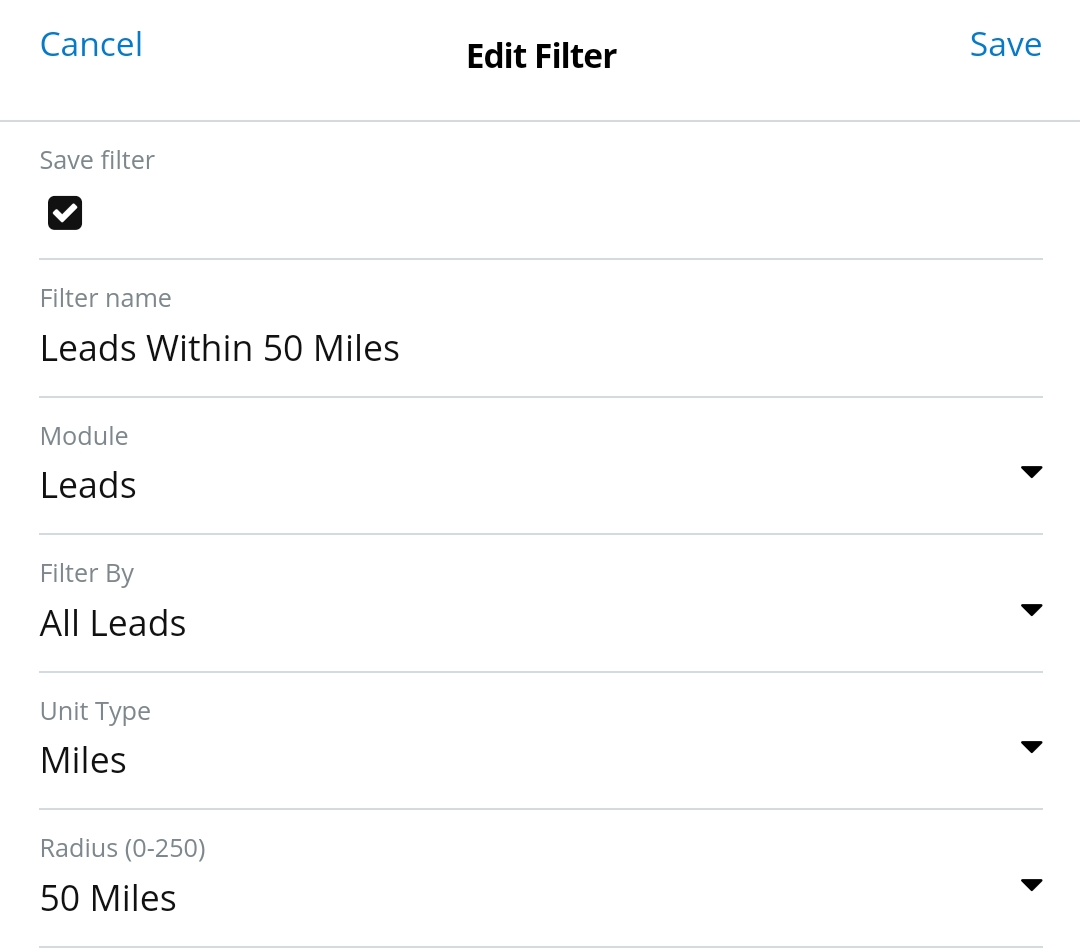Click the 'Module' field label
1080x952 pixels.
(84, 436)
